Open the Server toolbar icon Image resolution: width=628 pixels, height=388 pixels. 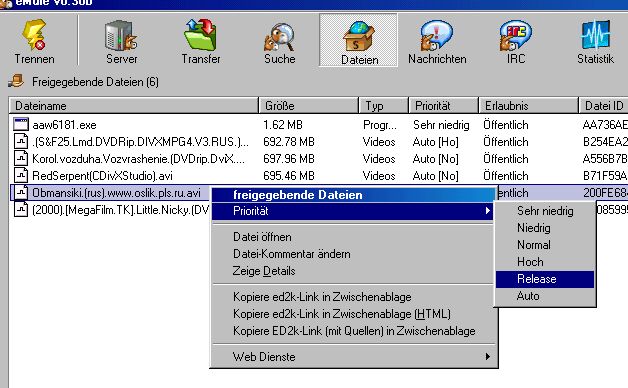121,36
